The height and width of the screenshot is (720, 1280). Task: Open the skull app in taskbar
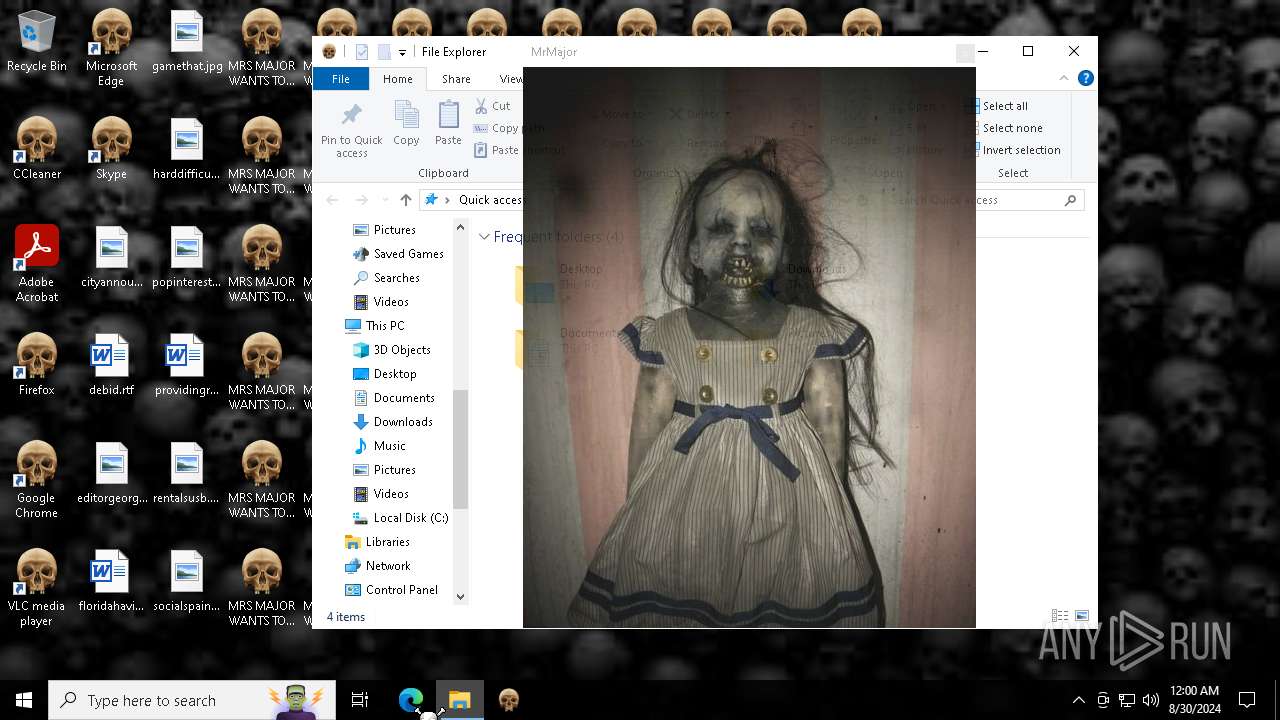(509, 700)
